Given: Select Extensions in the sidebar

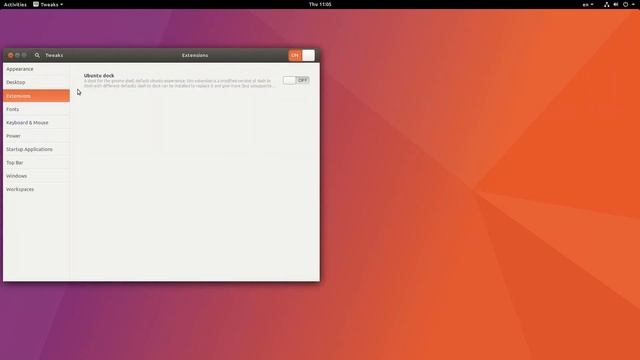Looking at the screenshot, I should [36, 96].
